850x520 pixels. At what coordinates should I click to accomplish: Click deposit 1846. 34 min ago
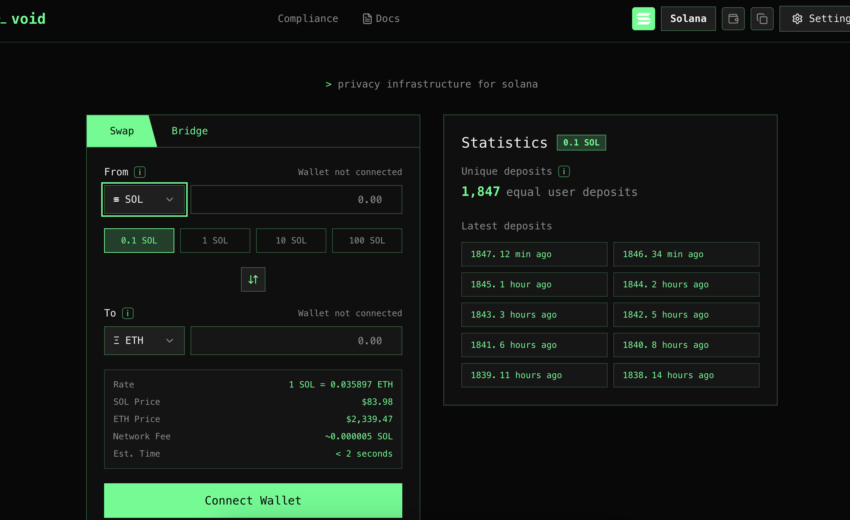(x=686, y=254)
